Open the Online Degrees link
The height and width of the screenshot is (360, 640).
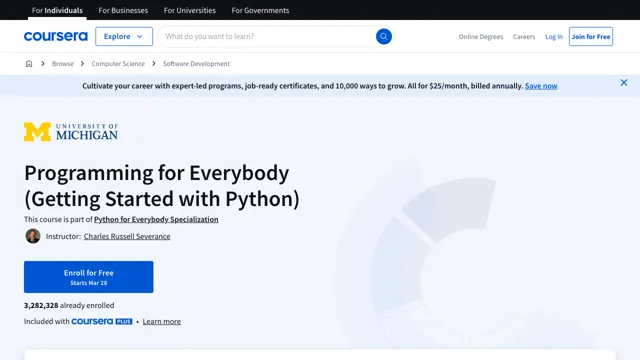481,37
